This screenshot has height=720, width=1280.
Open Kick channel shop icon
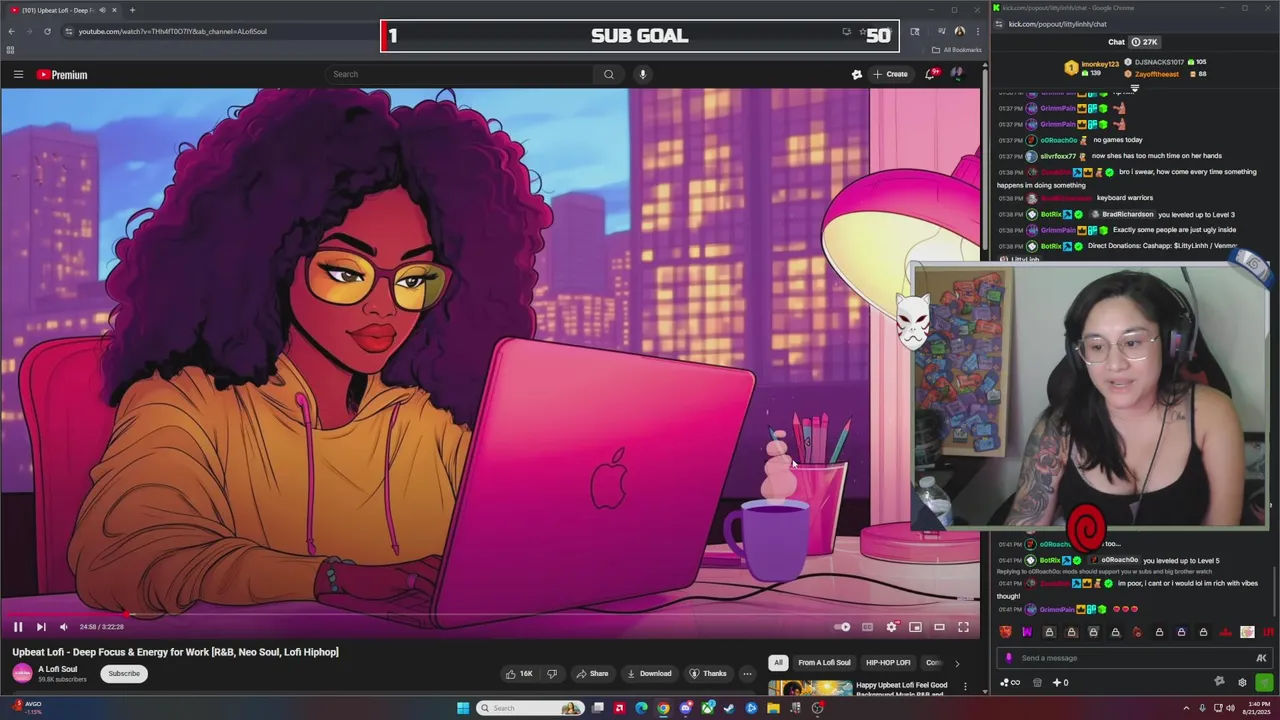(1037, 683)
